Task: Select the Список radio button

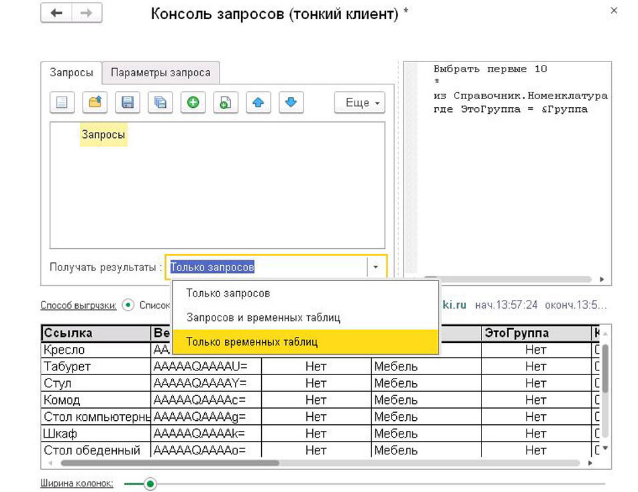Action: click(128, 305)
